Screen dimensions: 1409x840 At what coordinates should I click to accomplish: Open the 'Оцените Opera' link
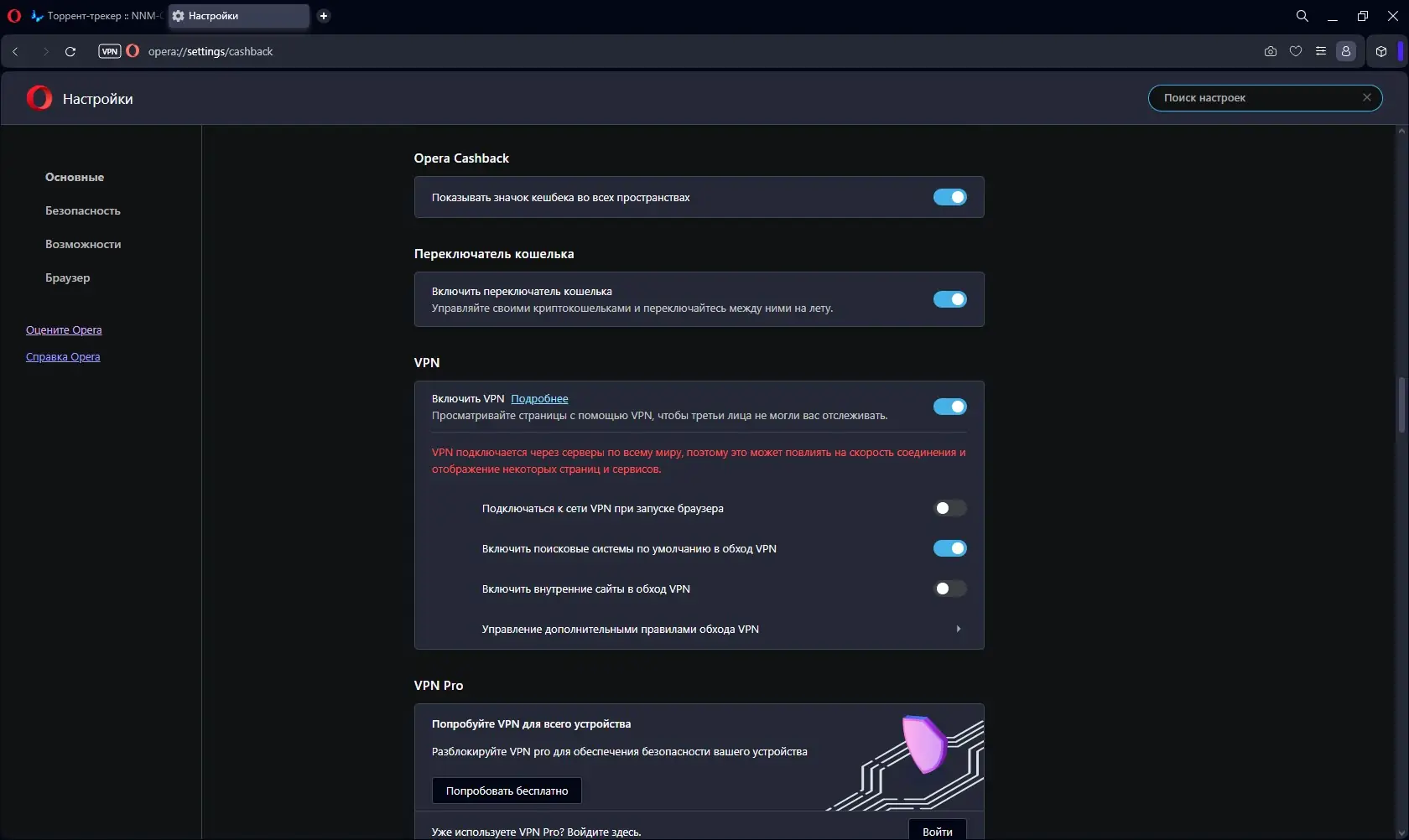tap(64, 329)
